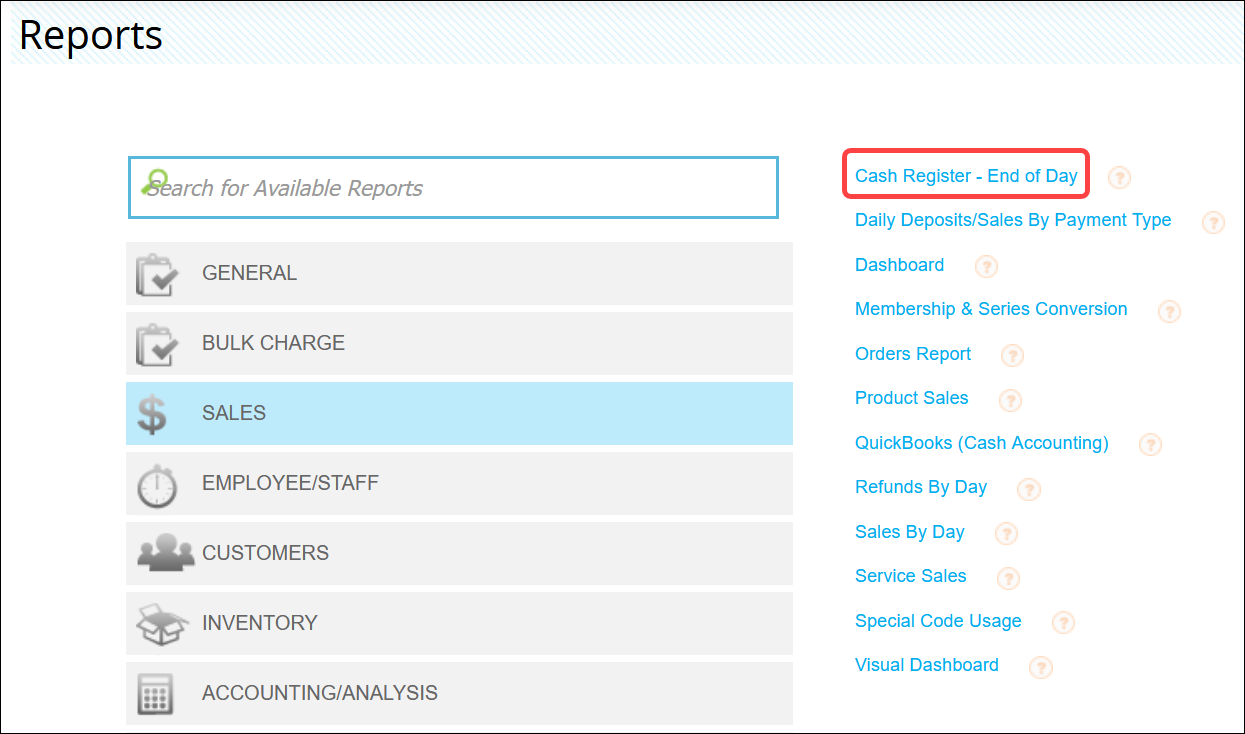Select the Sales reports category
Image resolution: width=1245 pixels, height=734 pixels.
459,413
